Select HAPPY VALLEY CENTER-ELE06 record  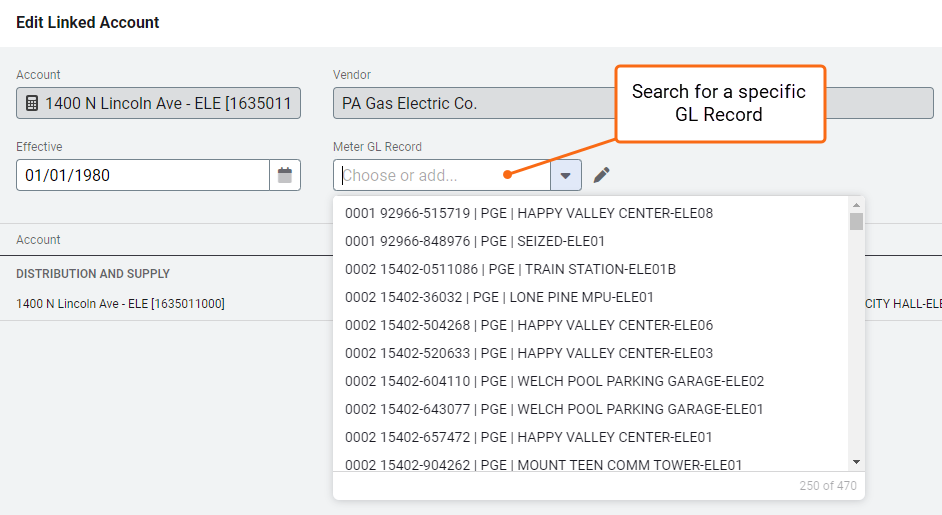point(590,325)
